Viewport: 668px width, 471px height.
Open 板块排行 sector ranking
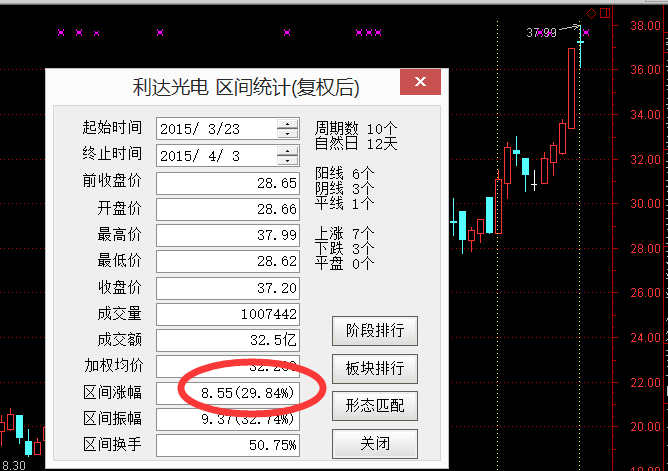[x=374, y=368]
